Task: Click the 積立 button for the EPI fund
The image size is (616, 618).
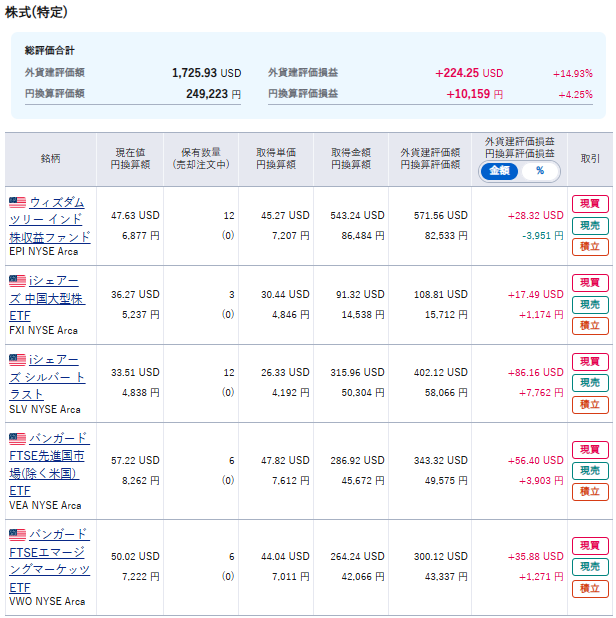Action: 590,247
